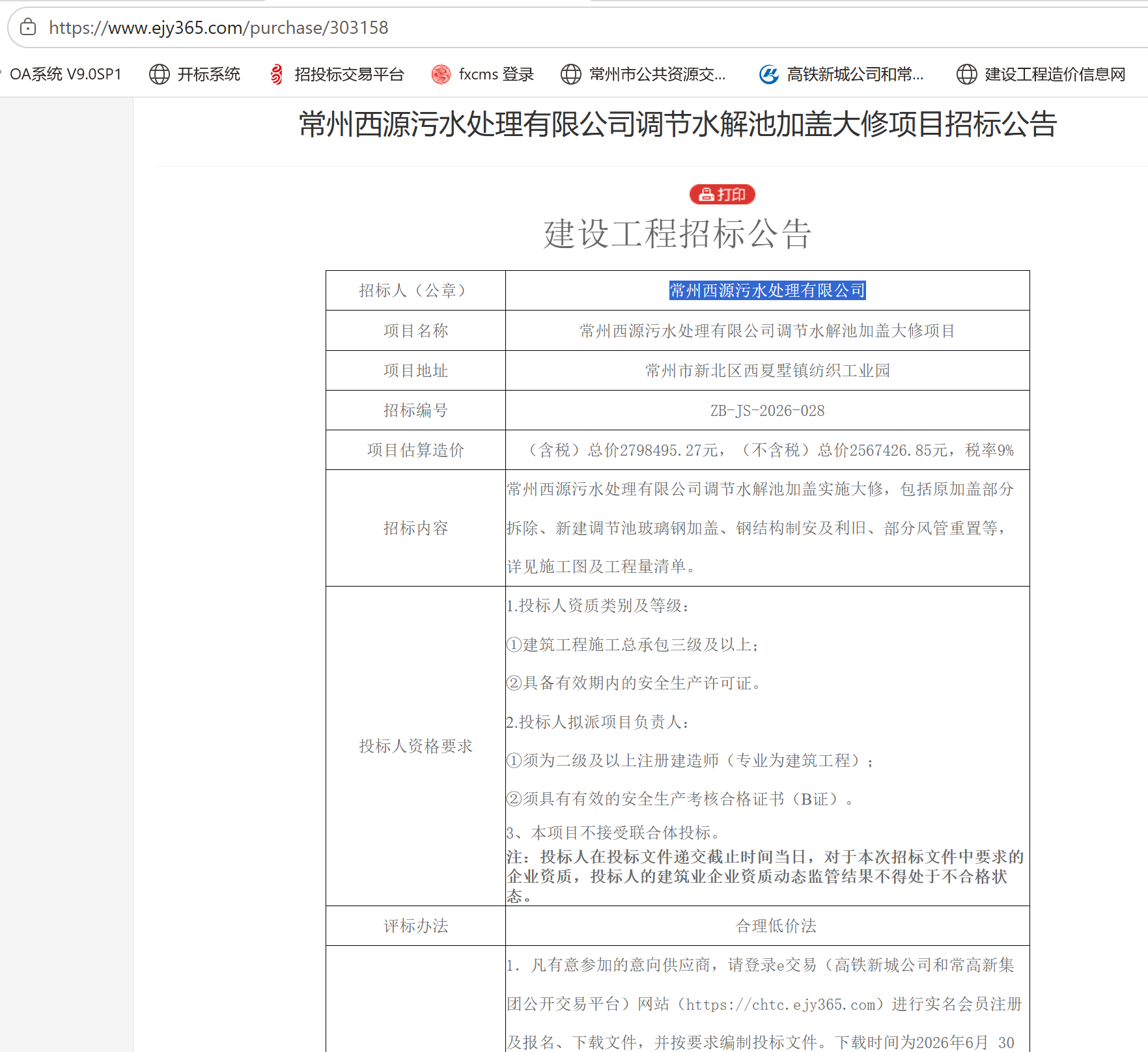Click the fxcms 登录 favicon
1148x1052 pixels.
441,74
